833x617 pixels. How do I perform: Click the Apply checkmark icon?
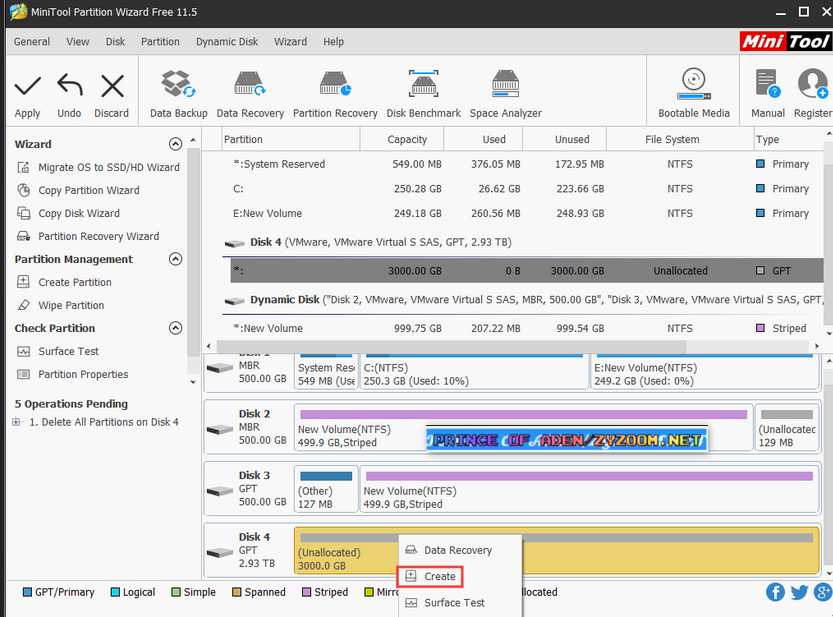(x=27, y=86)
